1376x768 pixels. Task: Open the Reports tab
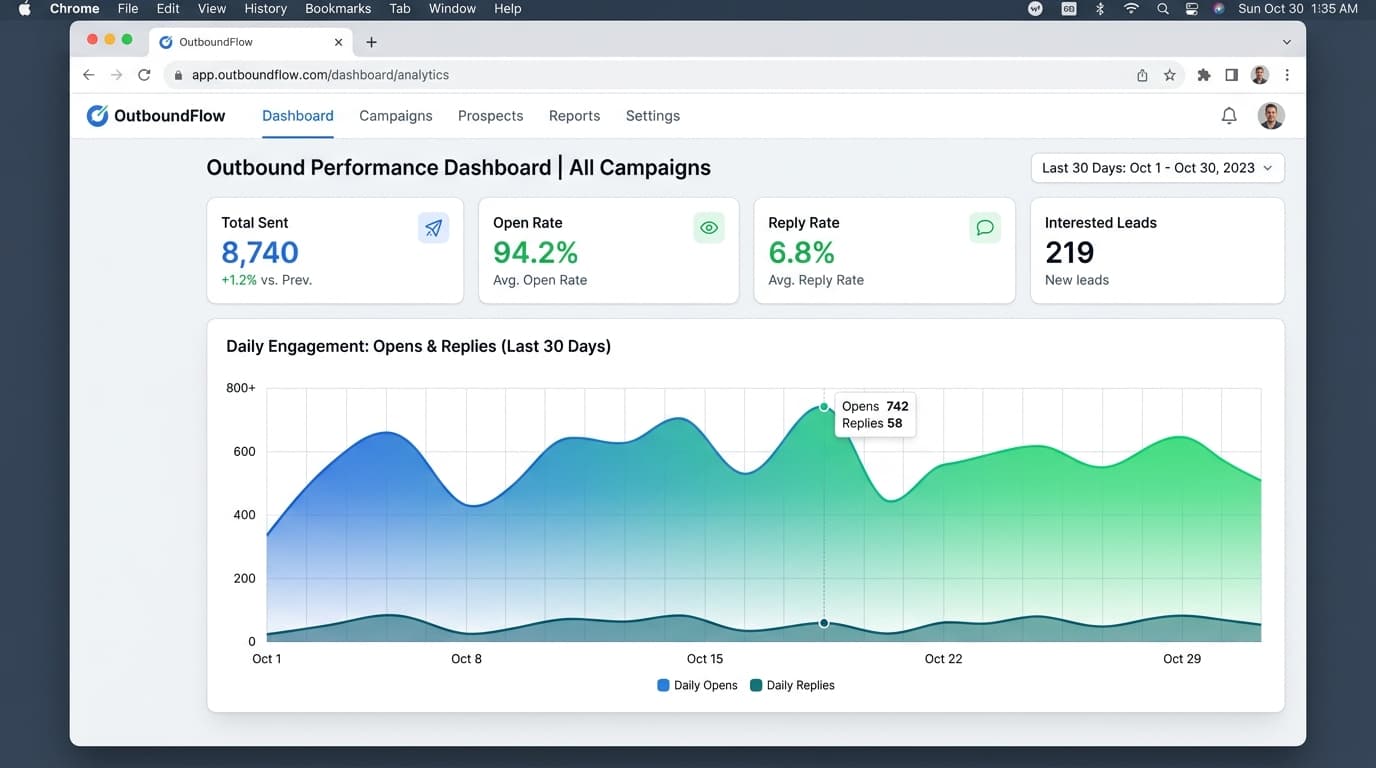575,116
